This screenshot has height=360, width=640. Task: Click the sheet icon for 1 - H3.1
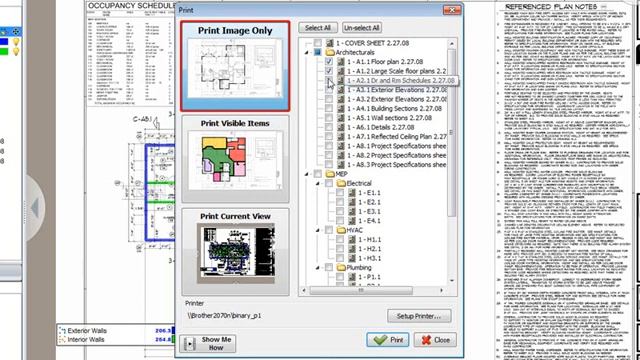click(x=352, y=258)
